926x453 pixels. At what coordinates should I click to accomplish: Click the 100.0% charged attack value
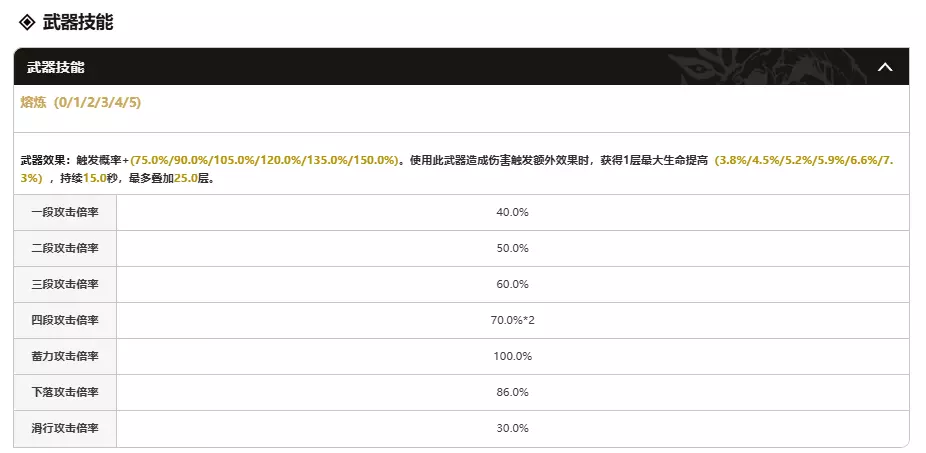pyautogui.click(x=512, y=357)
